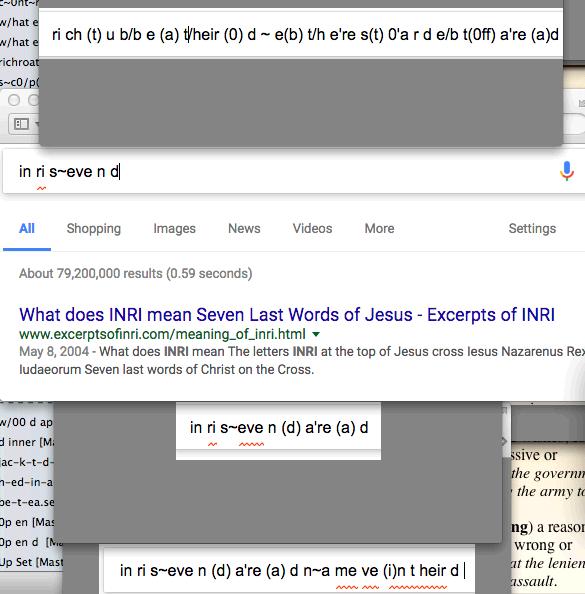Click the text field 'in ri s~eve n (d) a're (a) d'
This screenshot has width=585, height=594.
pos(278,427)
